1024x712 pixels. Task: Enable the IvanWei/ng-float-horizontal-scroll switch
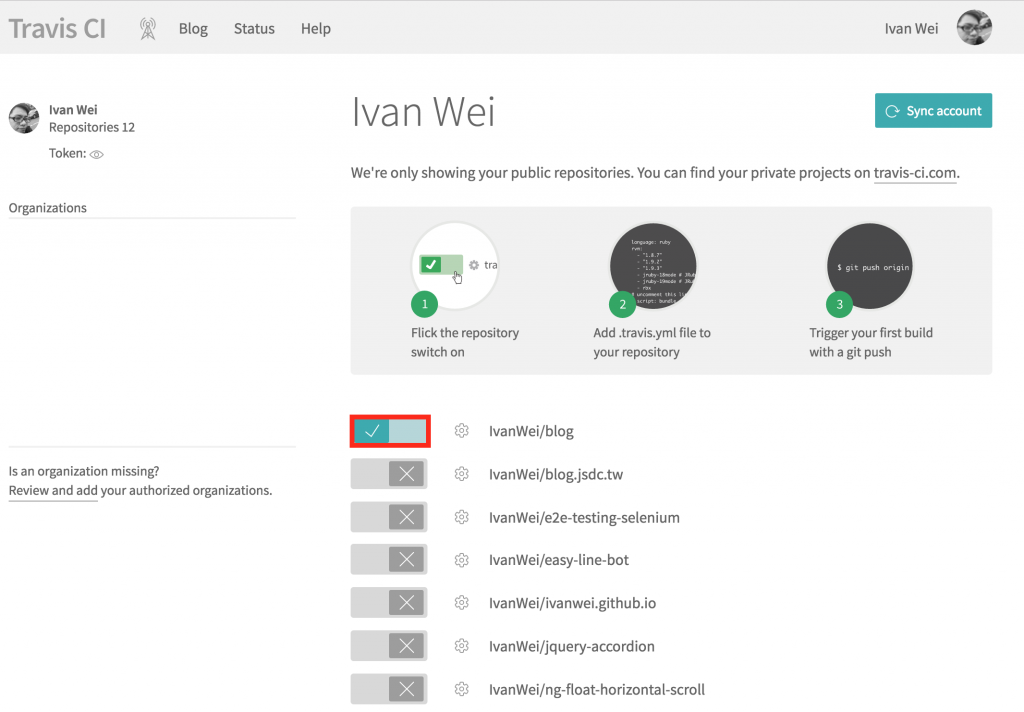click(389, 689)
